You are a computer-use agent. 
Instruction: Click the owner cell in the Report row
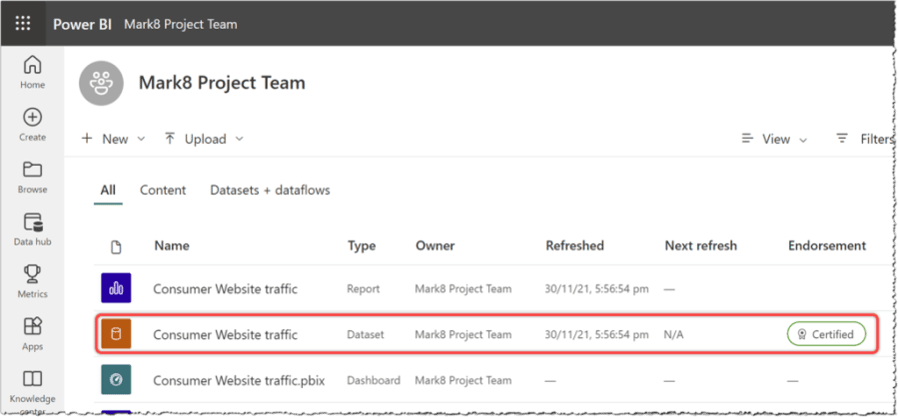click(x=463, y=289)
